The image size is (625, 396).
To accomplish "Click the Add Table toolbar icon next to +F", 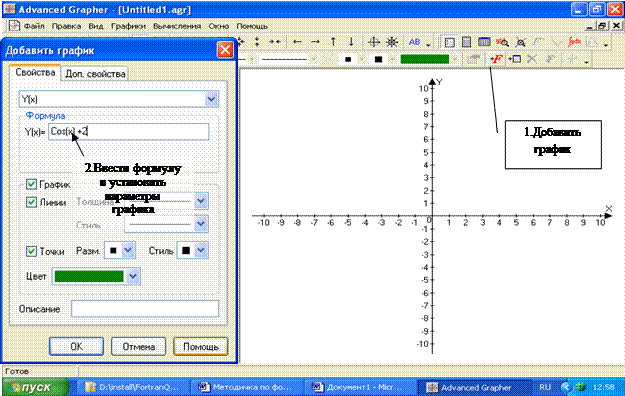I will (515, 59).
